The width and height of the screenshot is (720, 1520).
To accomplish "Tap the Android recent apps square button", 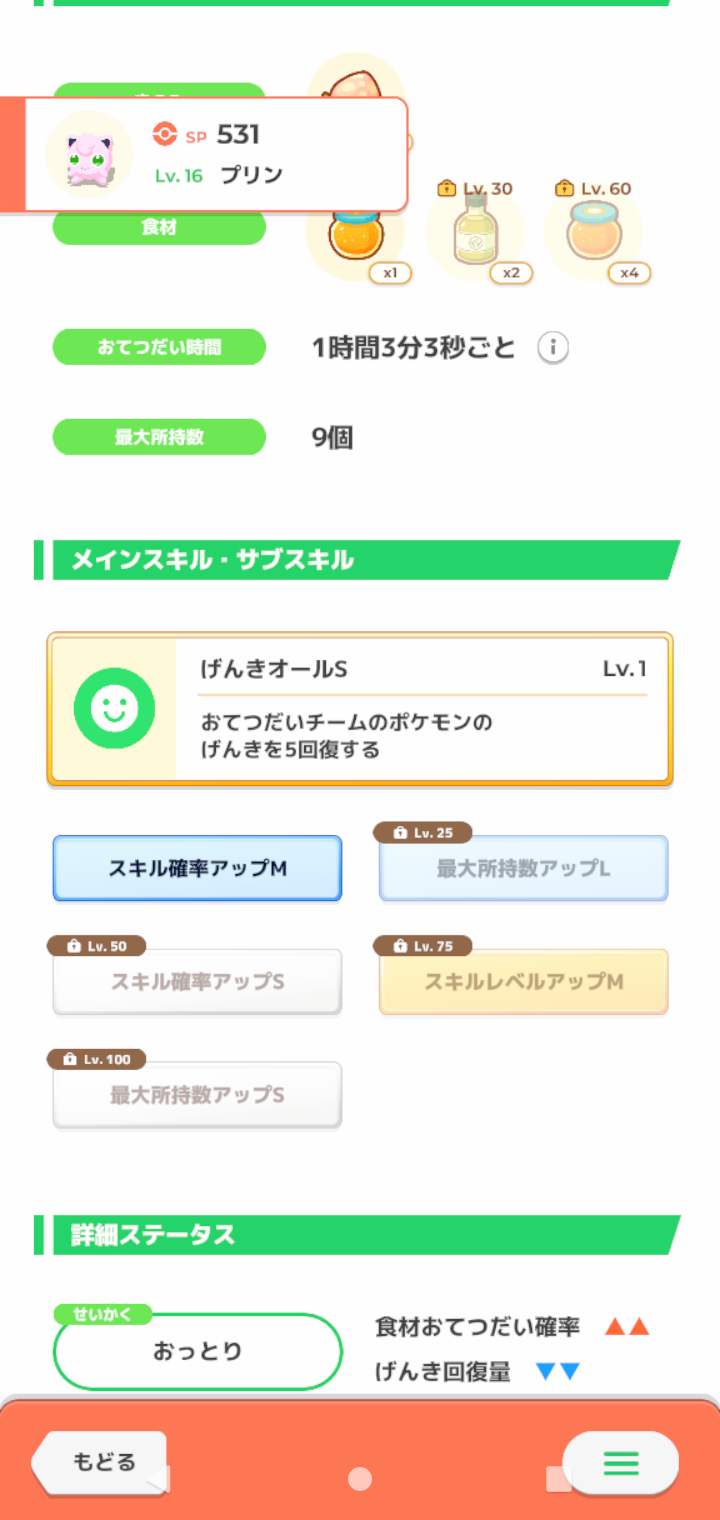I will (557, 1479).
